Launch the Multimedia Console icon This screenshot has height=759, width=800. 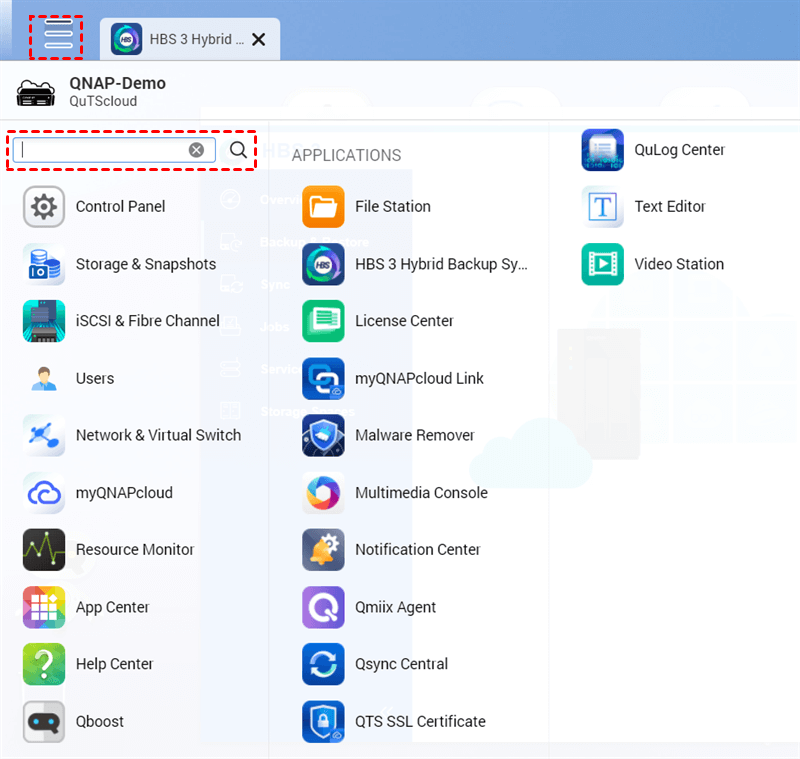(323, 493)
